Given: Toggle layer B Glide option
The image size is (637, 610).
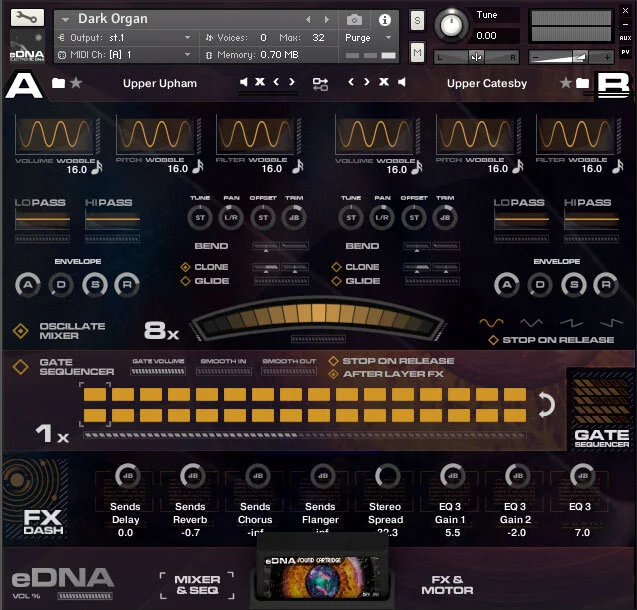Looking at the screenshot, I should click(336, 281).
